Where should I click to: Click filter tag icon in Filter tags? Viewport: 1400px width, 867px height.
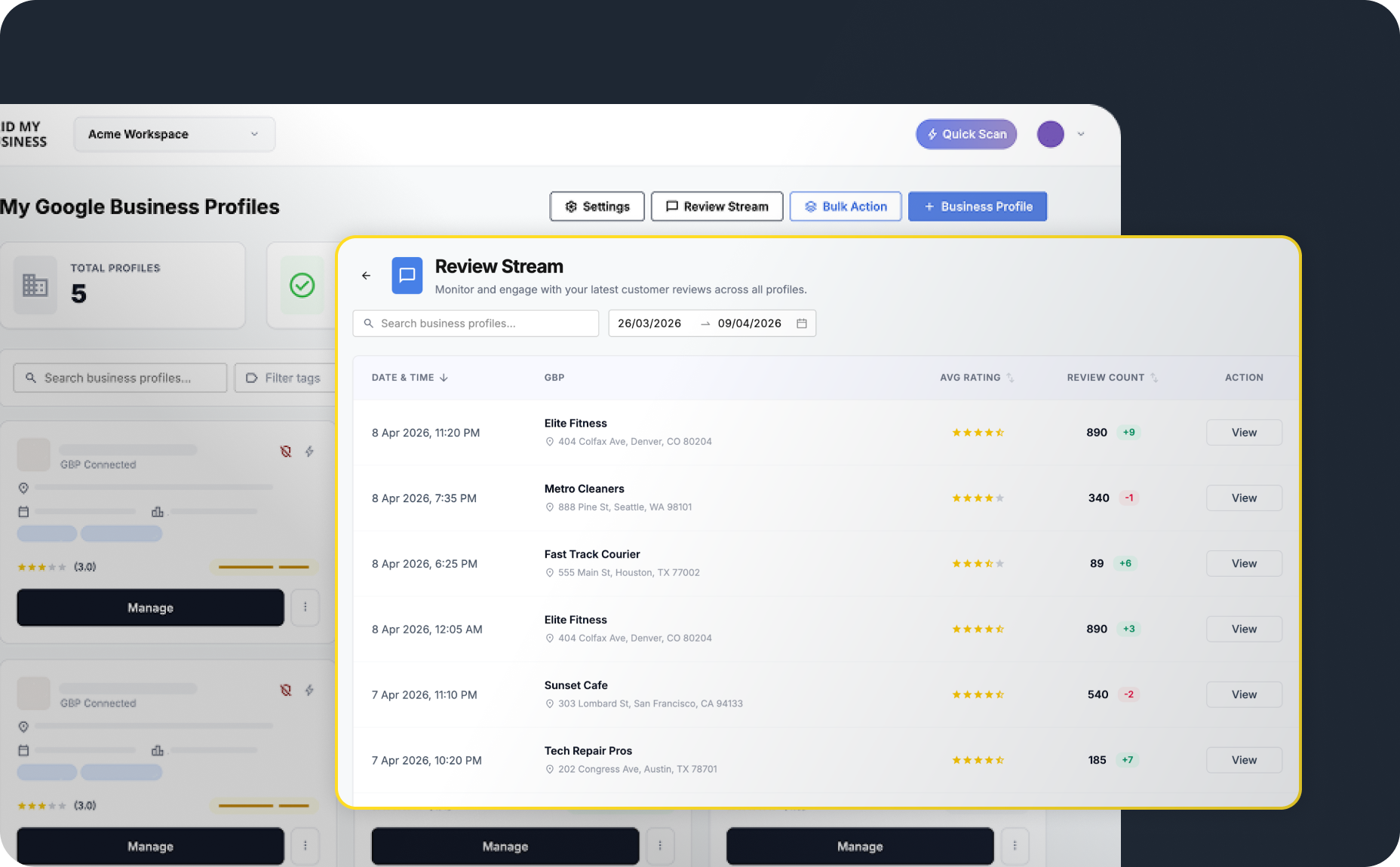click(x=252, y=378)
